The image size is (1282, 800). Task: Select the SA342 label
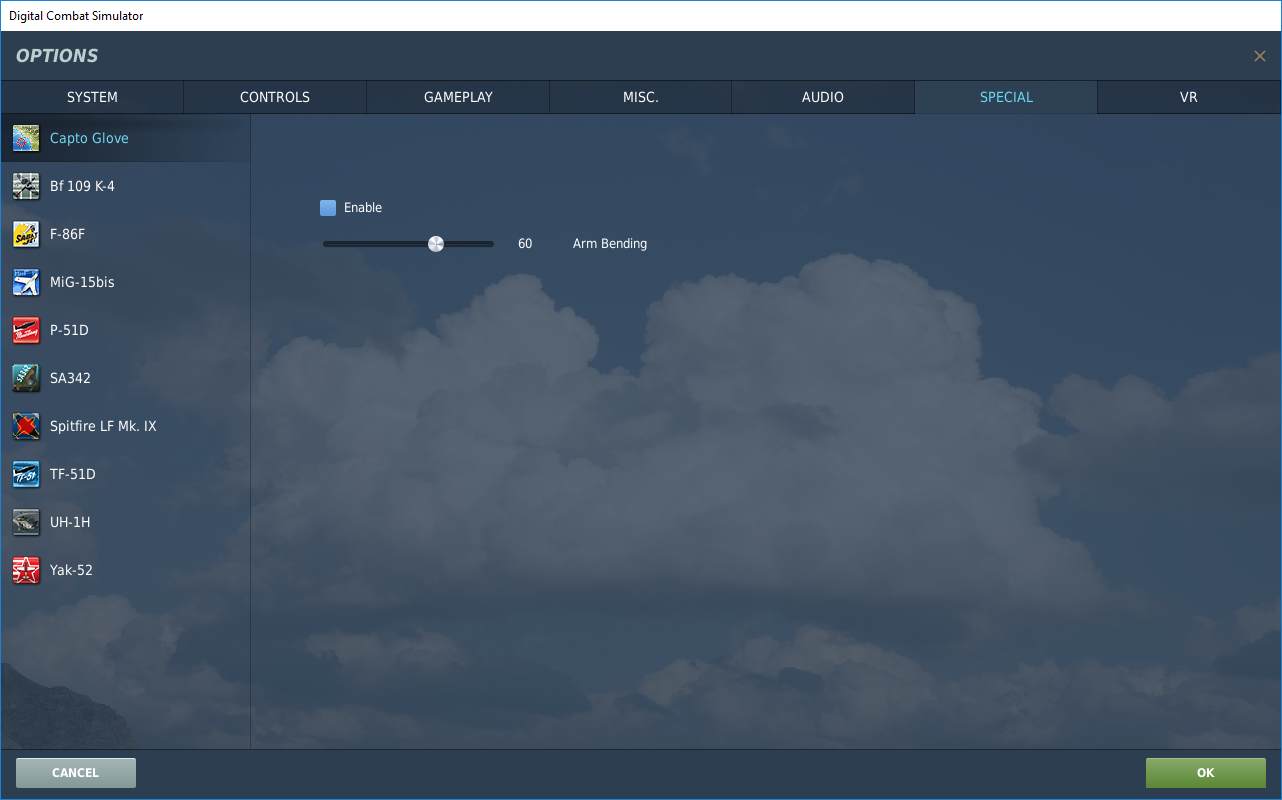coord(70,378)
